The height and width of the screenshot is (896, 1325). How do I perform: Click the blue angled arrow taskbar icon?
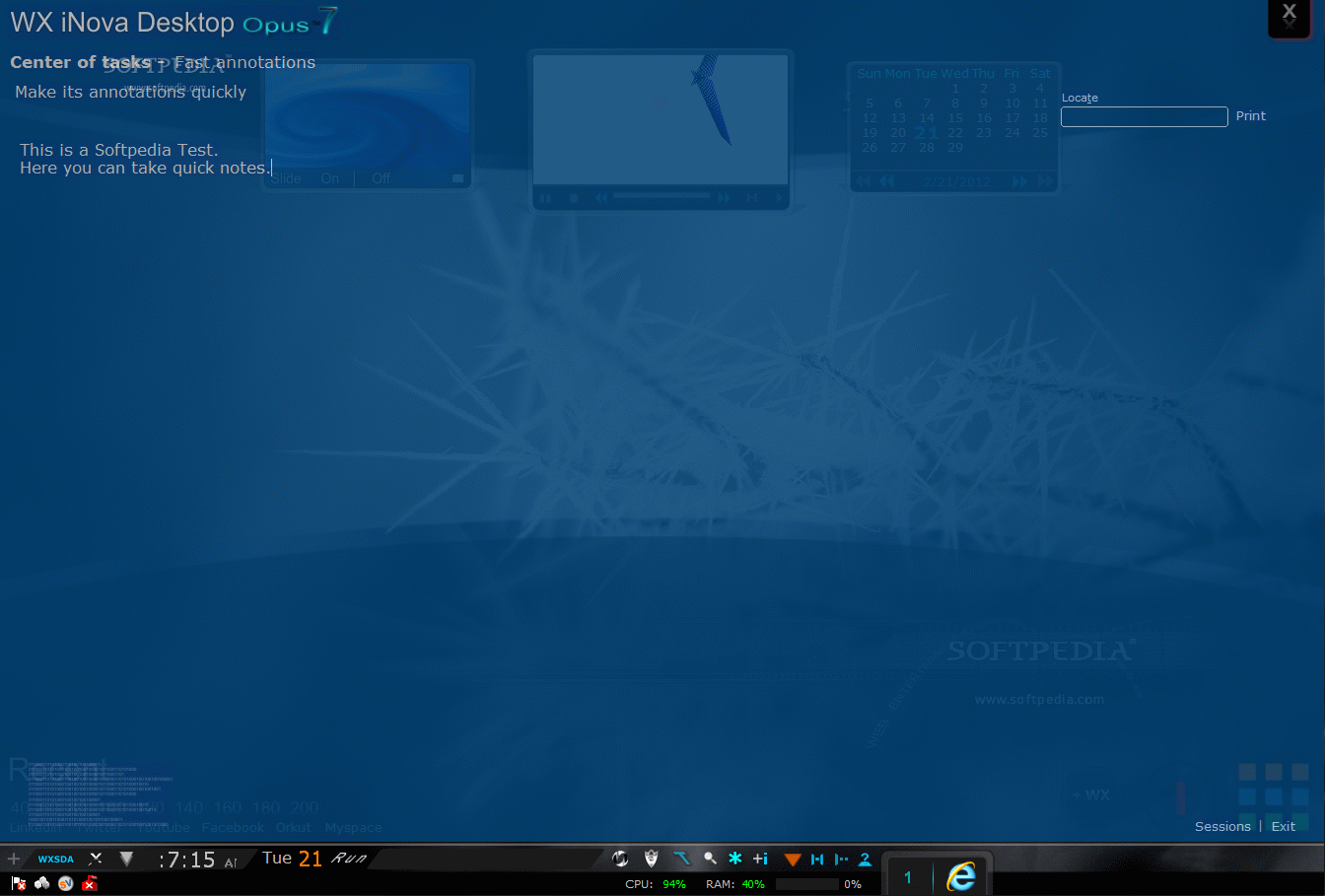[681, 859]
